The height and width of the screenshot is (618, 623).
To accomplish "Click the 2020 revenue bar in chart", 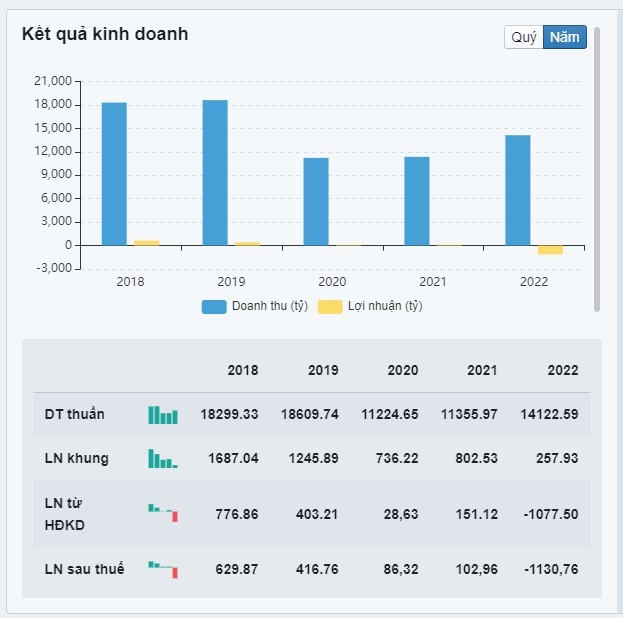I will 316,201.
